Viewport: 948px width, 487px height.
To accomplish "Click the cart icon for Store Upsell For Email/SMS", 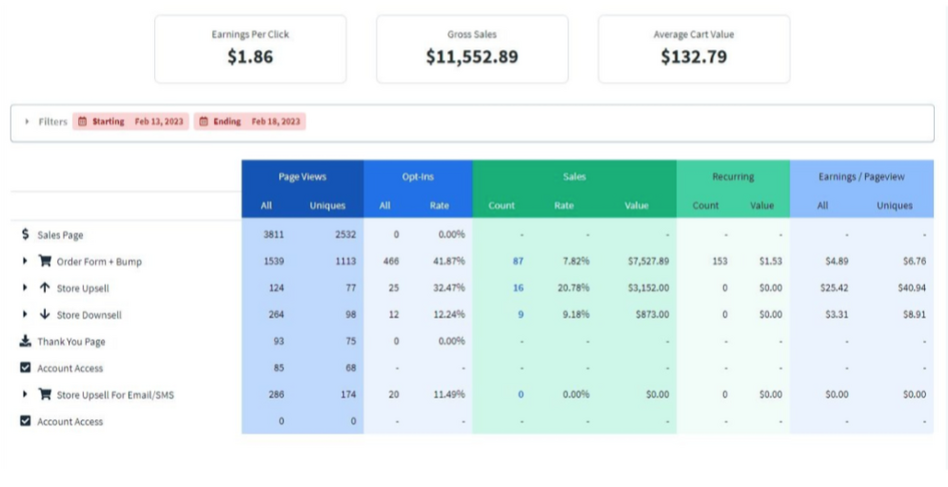I will point(44,395).
